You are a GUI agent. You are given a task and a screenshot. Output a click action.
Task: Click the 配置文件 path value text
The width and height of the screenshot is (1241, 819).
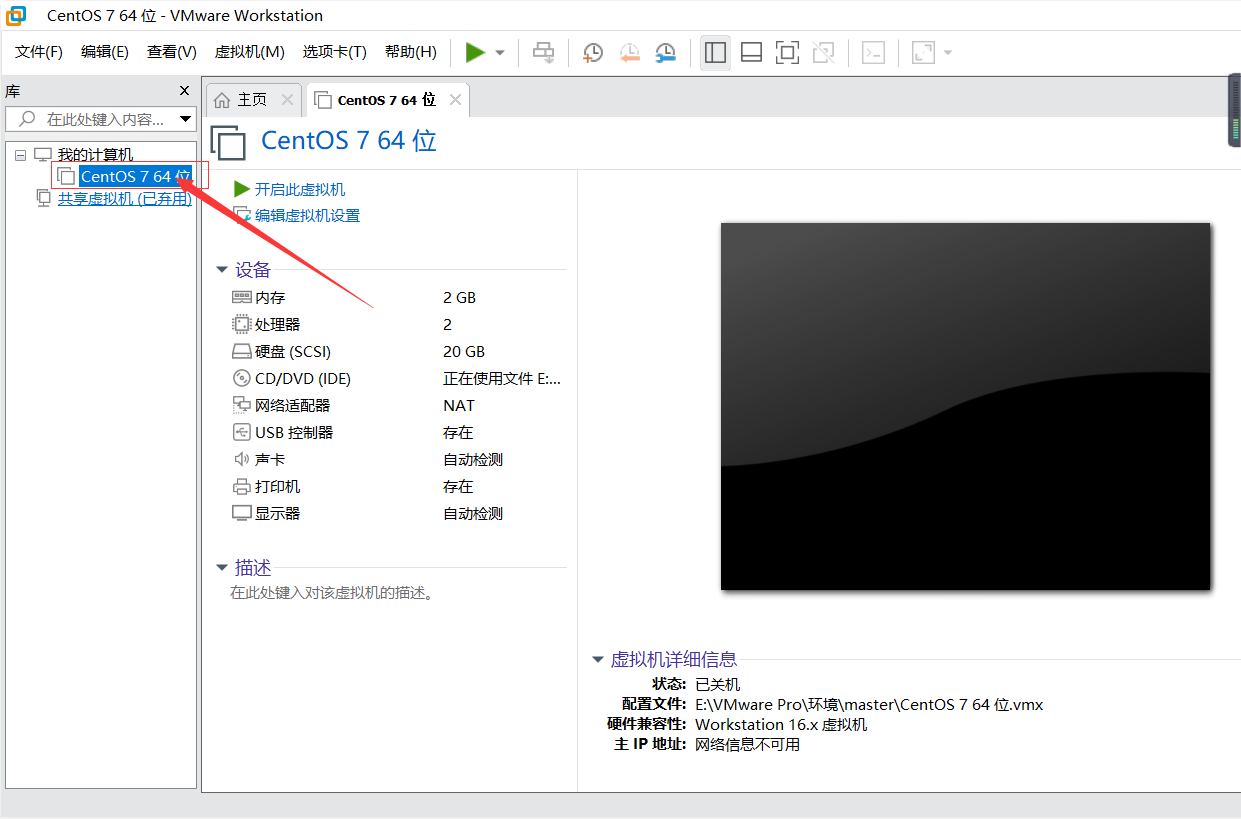pyautogui.click(x=869, y=704)
